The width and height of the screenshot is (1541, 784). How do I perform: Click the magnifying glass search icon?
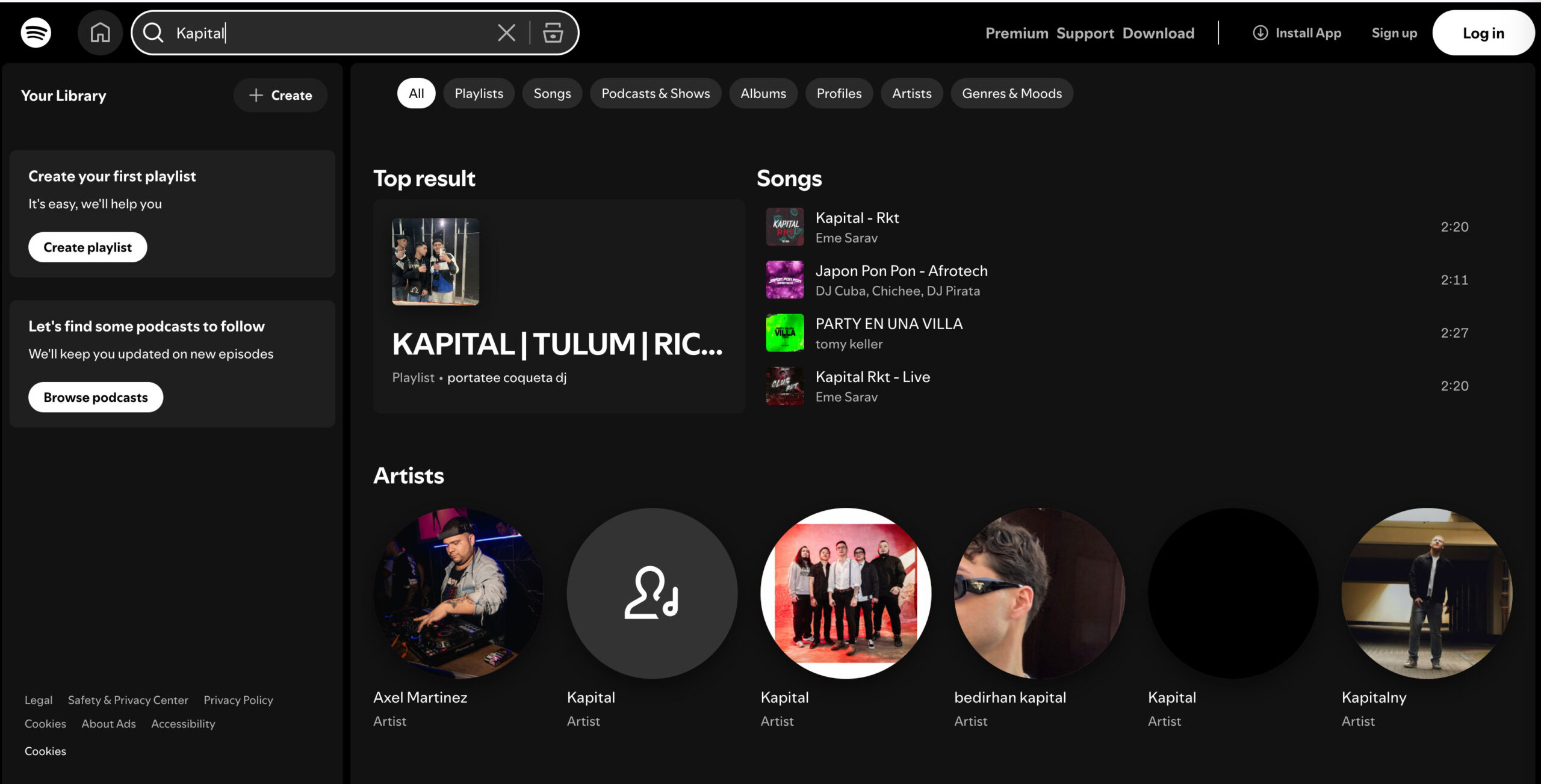click(153, 32)
